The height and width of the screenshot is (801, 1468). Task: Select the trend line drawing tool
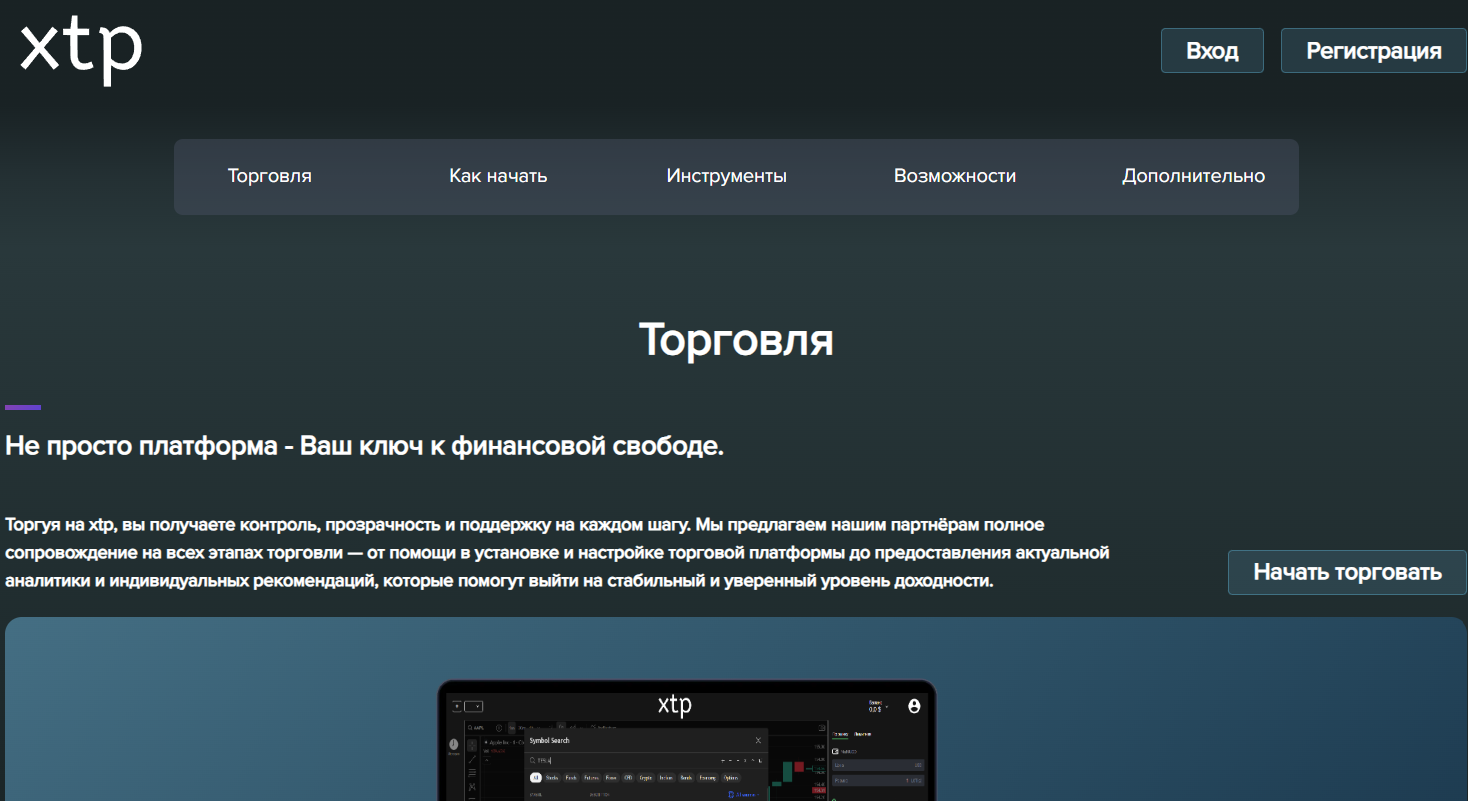[x=472, y=759]
